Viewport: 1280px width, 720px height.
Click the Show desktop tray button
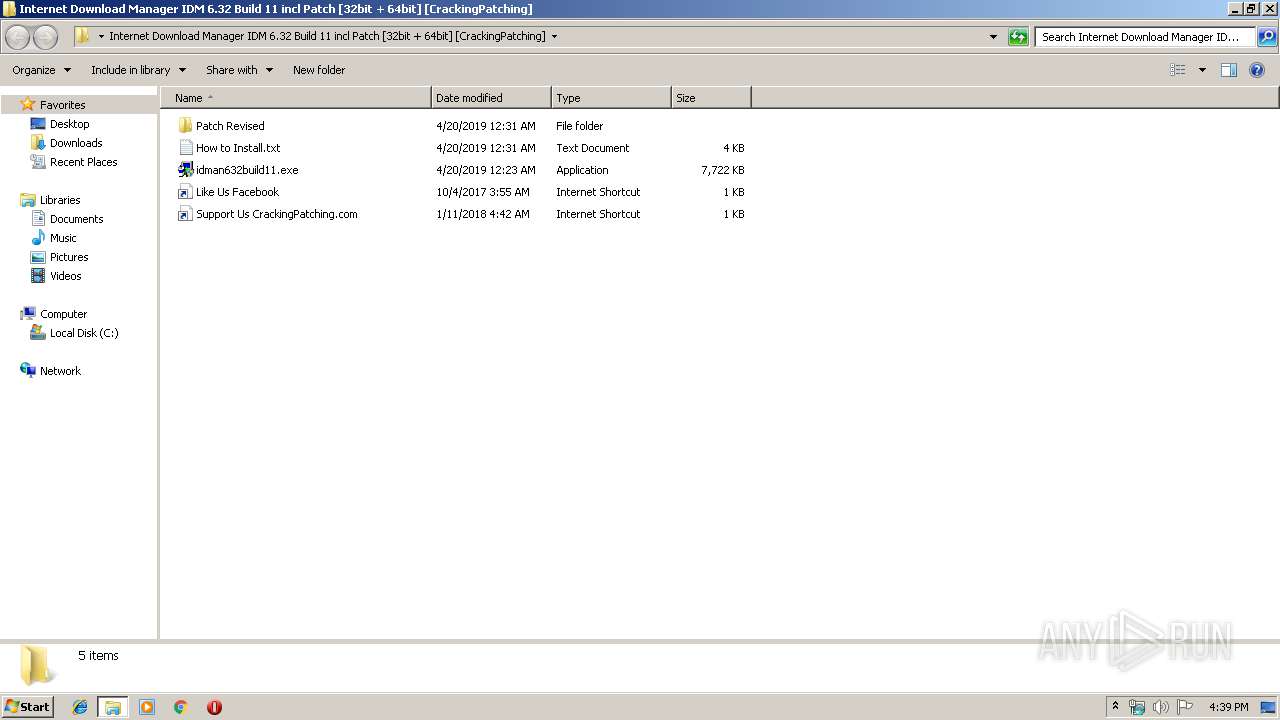pos(1268,707)
